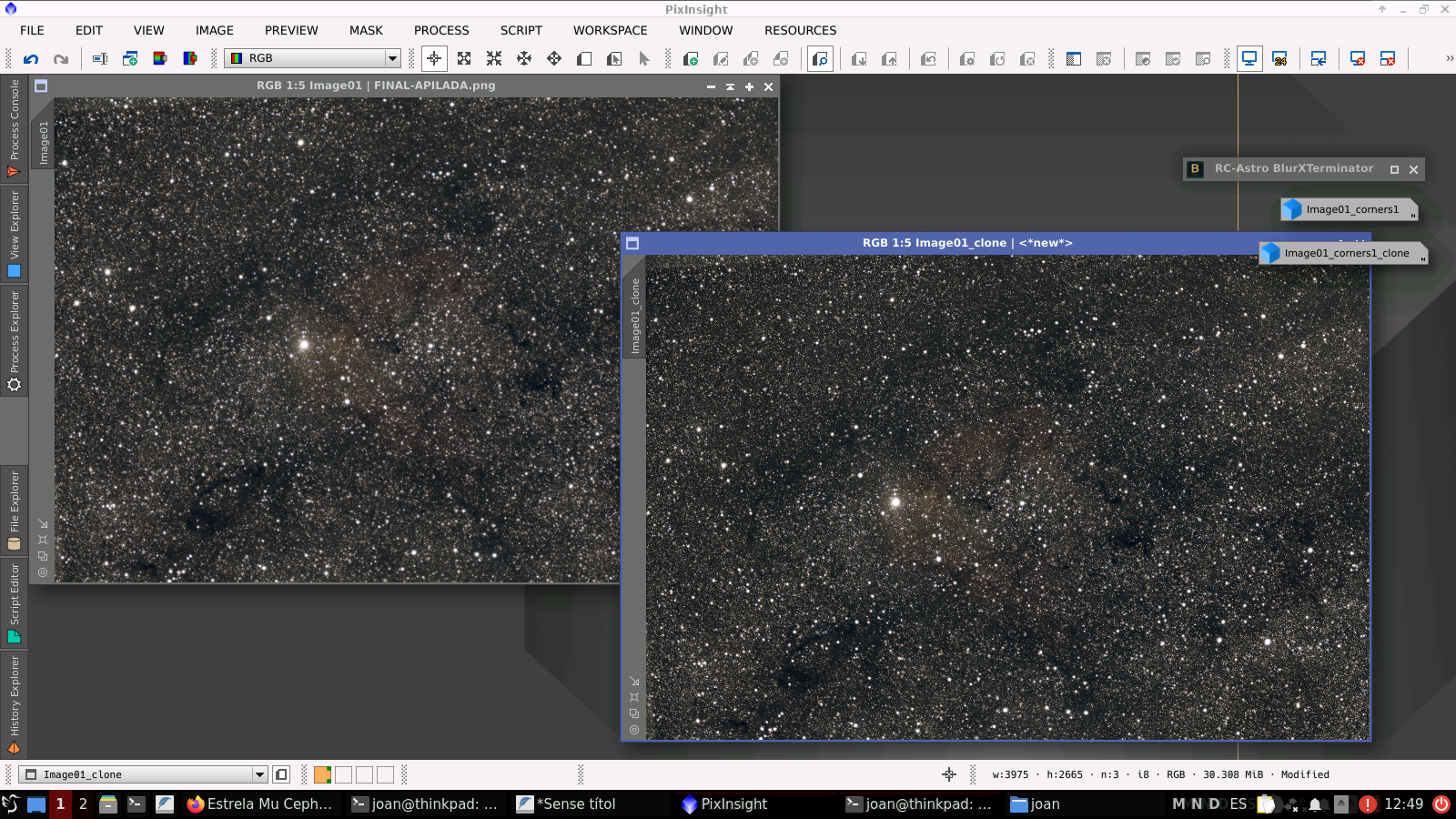1456x819 pixels.
Task: Toggle the magnifier readout mode button
Action: (x=820, y=59)
